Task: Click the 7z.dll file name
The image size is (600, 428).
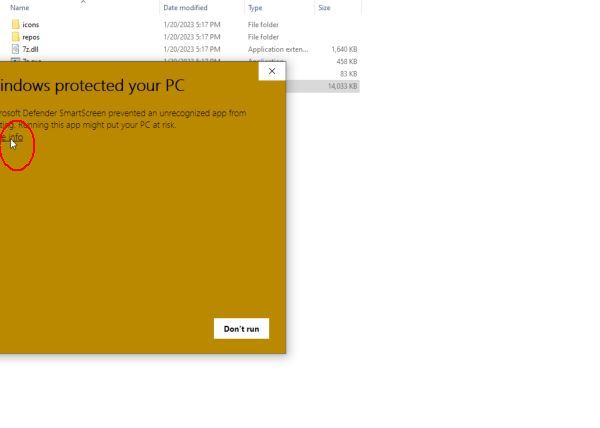Action: [x=30, y=49]
